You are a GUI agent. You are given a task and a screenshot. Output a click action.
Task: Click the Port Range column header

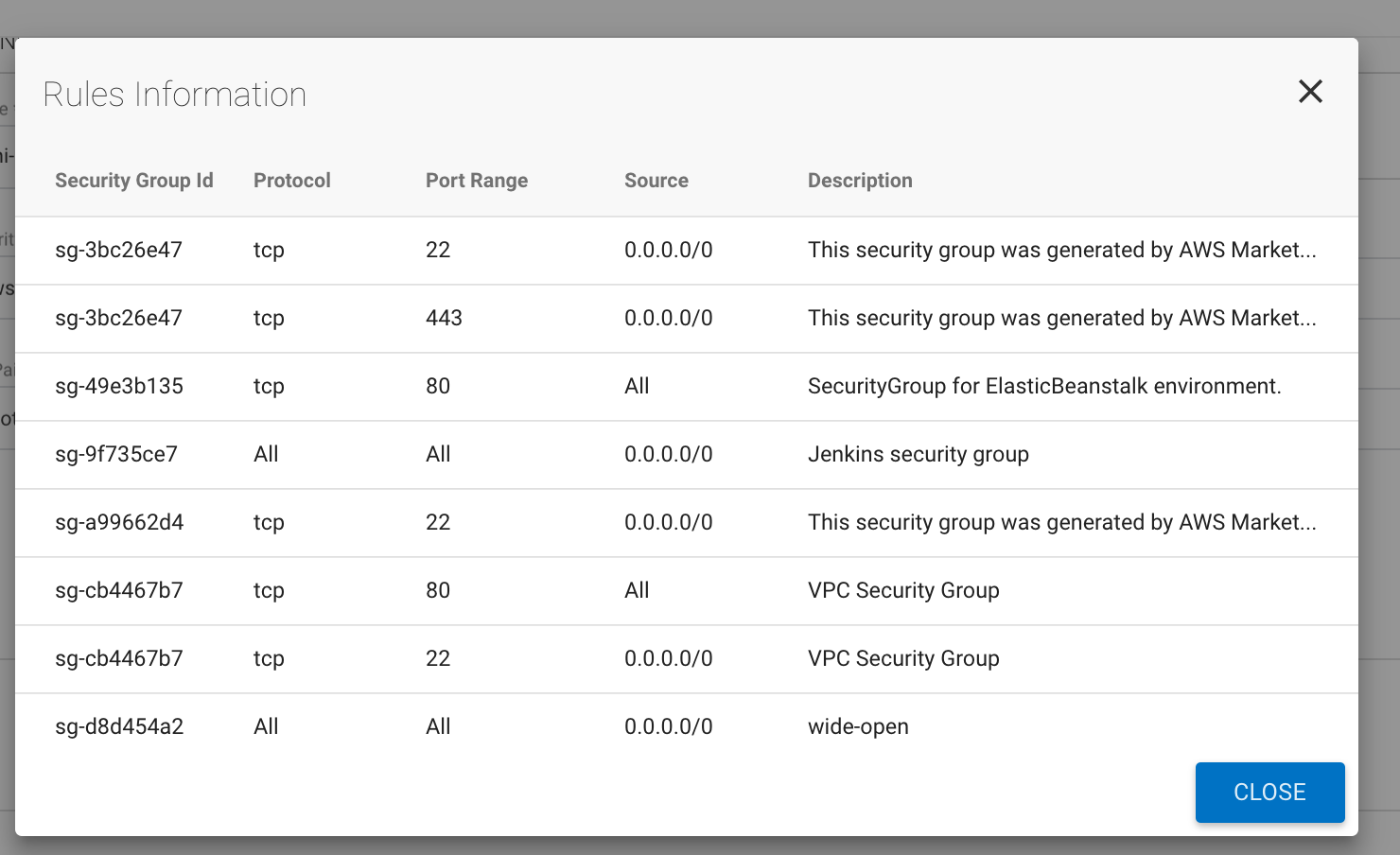(x=476, y=181)
